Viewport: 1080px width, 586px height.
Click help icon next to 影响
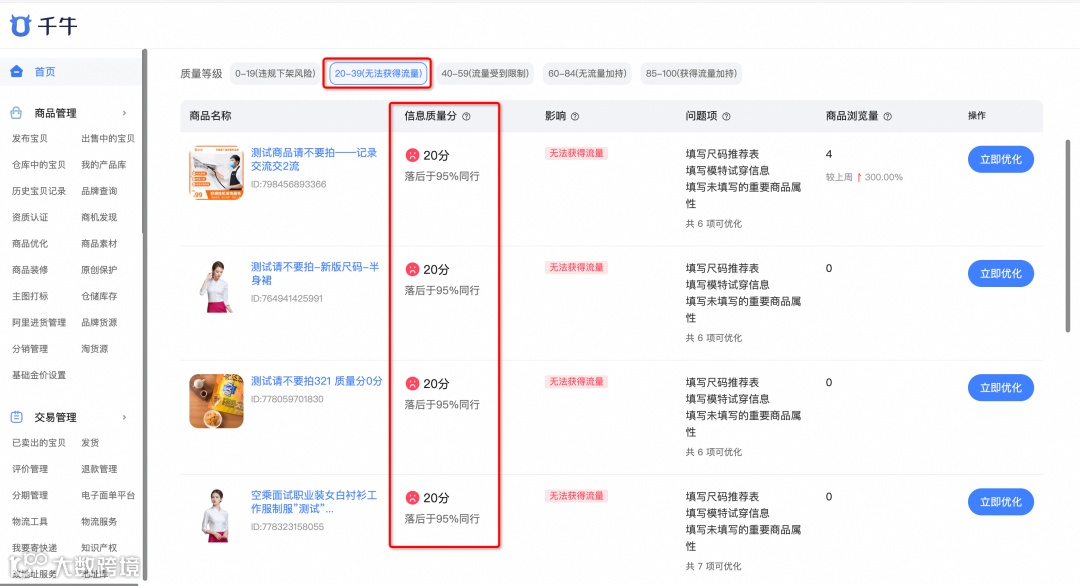click(x=575, y=116)
